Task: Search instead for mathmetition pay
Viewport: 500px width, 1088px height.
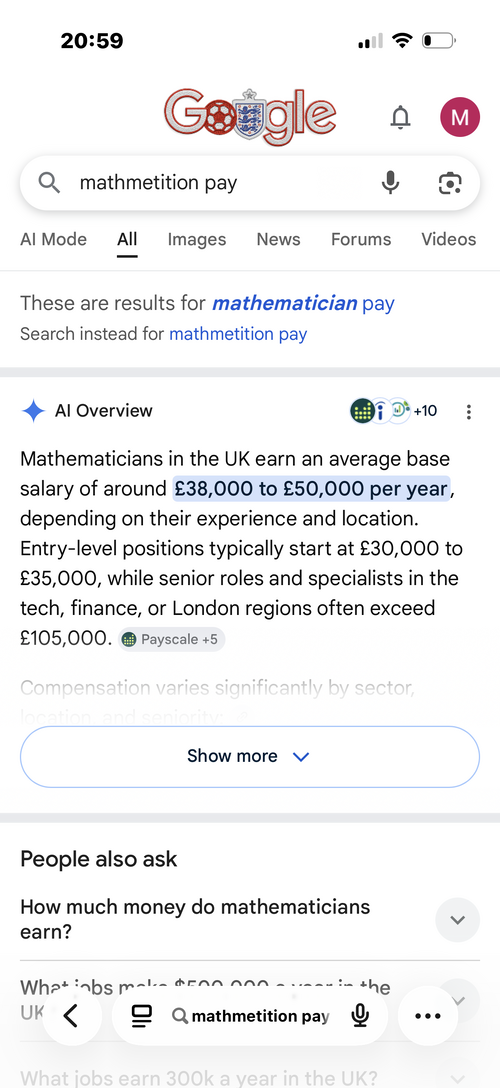Action: 238,334
